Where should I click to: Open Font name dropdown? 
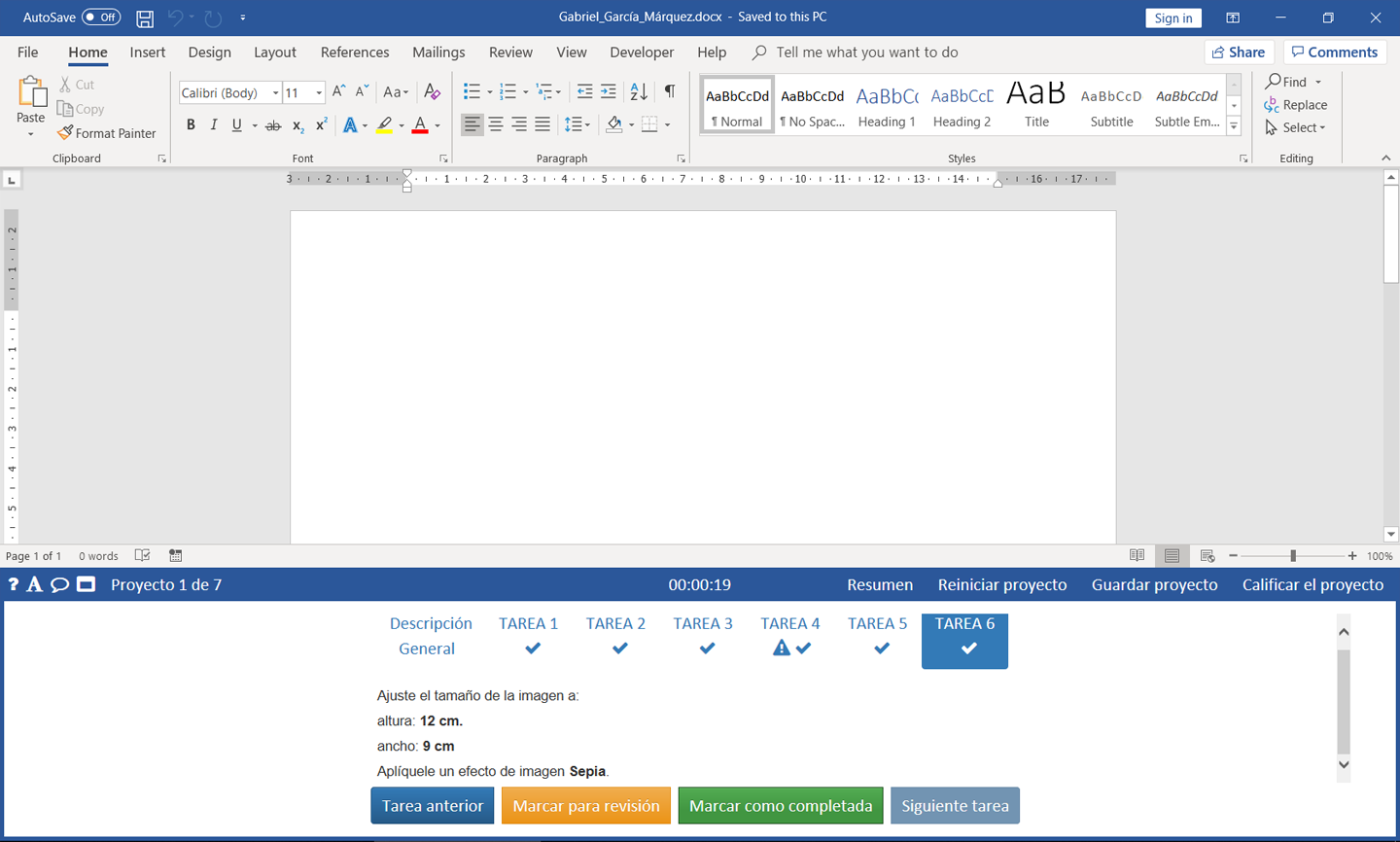click(x=275, y=92)
